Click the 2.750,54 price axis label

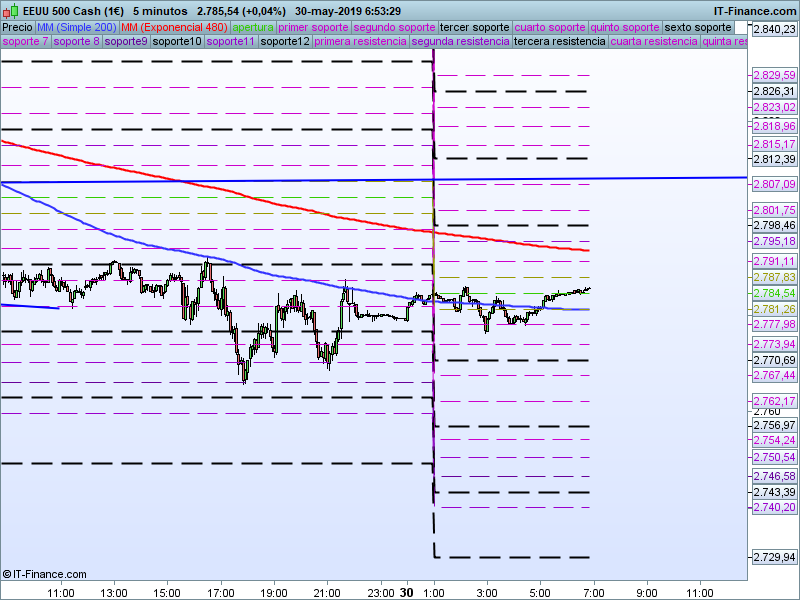(774, 457)
